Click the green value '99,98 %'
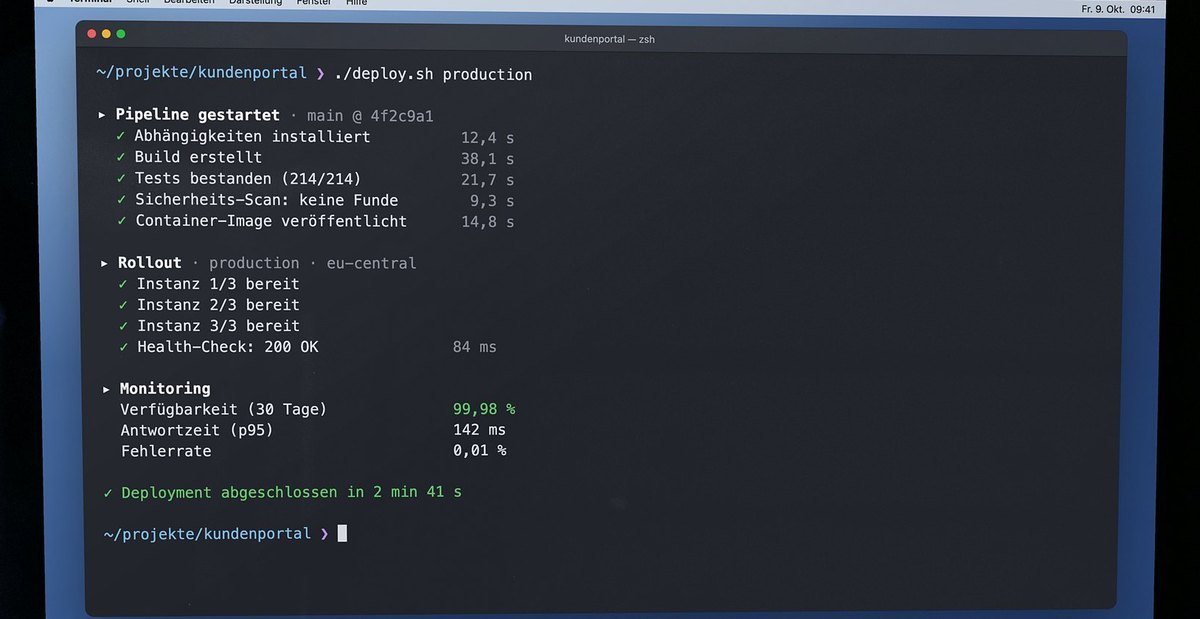This screenshot has height=619, width=1200. tap(484, 409)
